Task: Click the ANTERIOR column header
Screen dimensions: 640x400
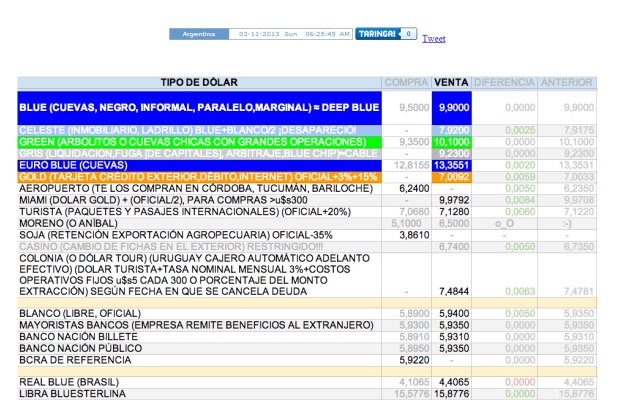Action: coord(567,82)
